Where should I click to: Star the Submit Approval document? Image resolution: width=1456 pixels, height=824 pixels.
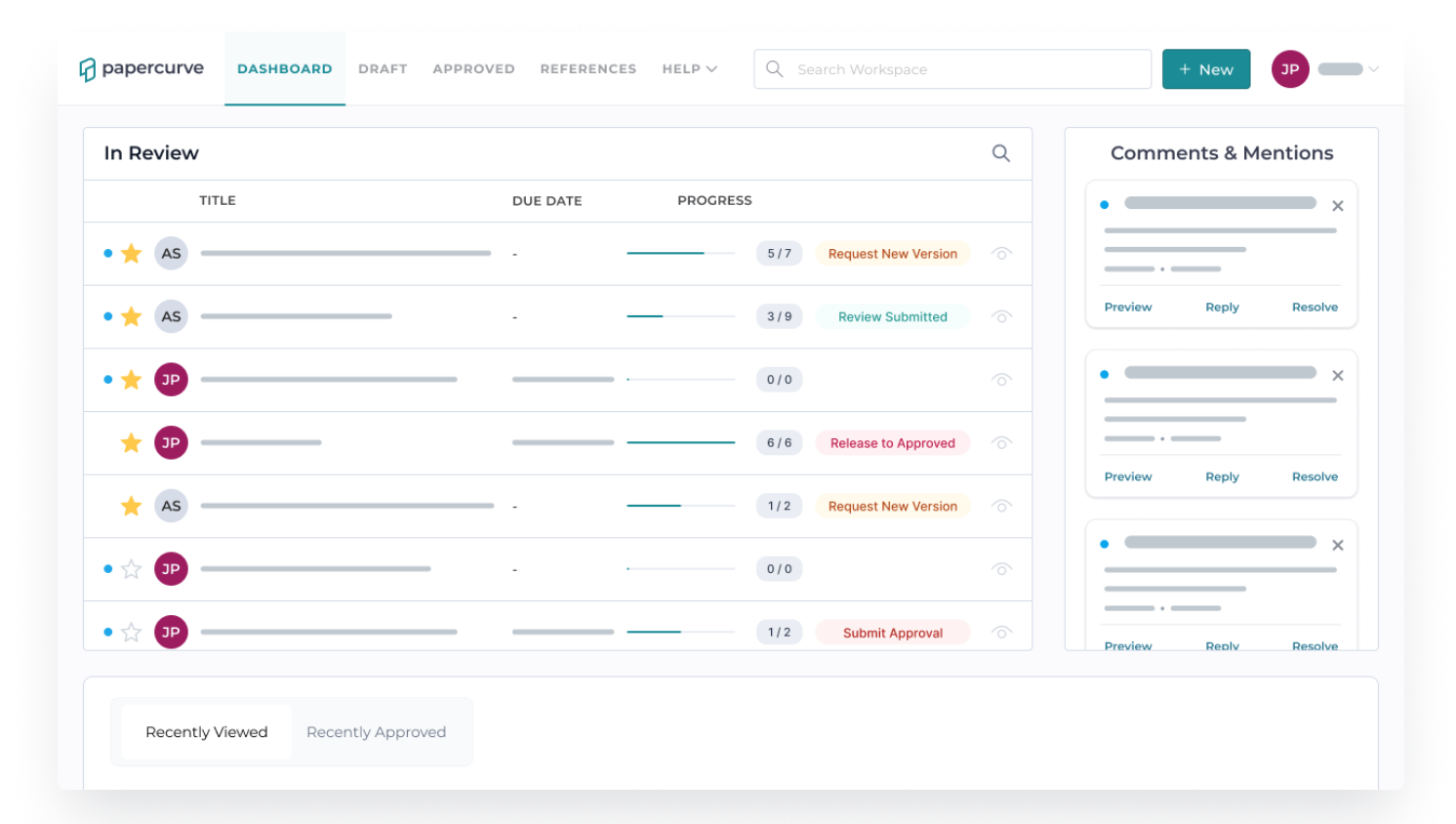point(131,633)
